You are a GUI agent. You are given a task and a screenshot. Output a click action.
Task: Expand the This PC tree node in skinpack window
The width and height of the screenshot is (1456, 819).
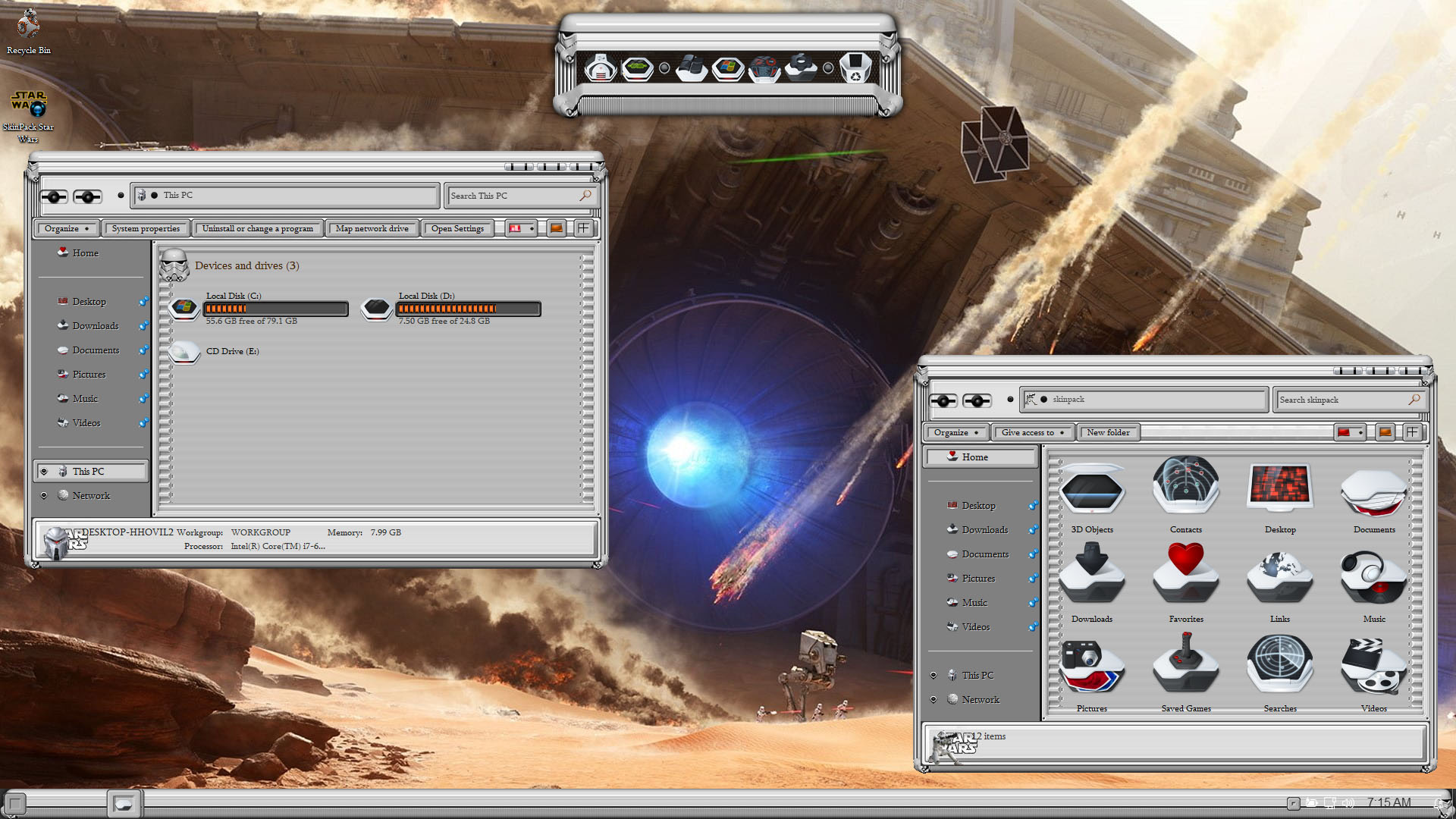934,675
